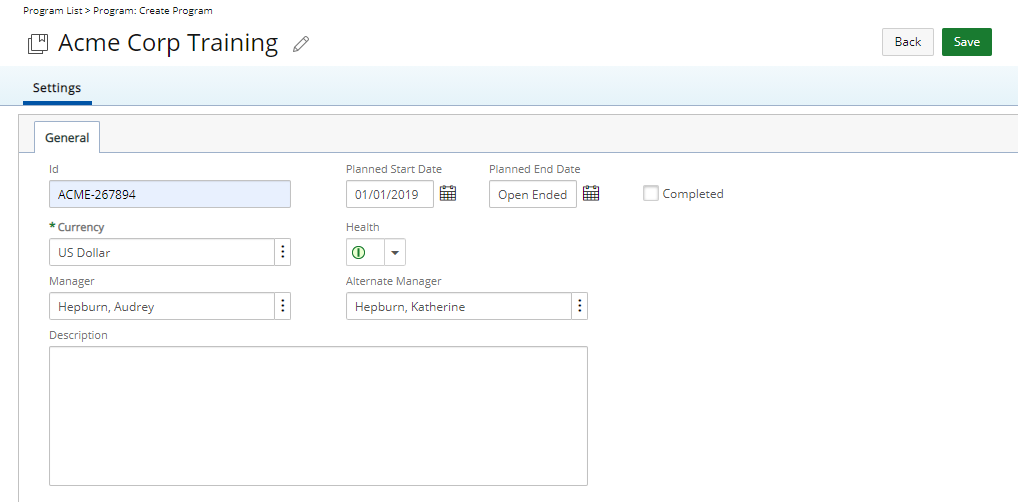
Task: Click the Open Ended end date field
Action: (x=532, y=194)
